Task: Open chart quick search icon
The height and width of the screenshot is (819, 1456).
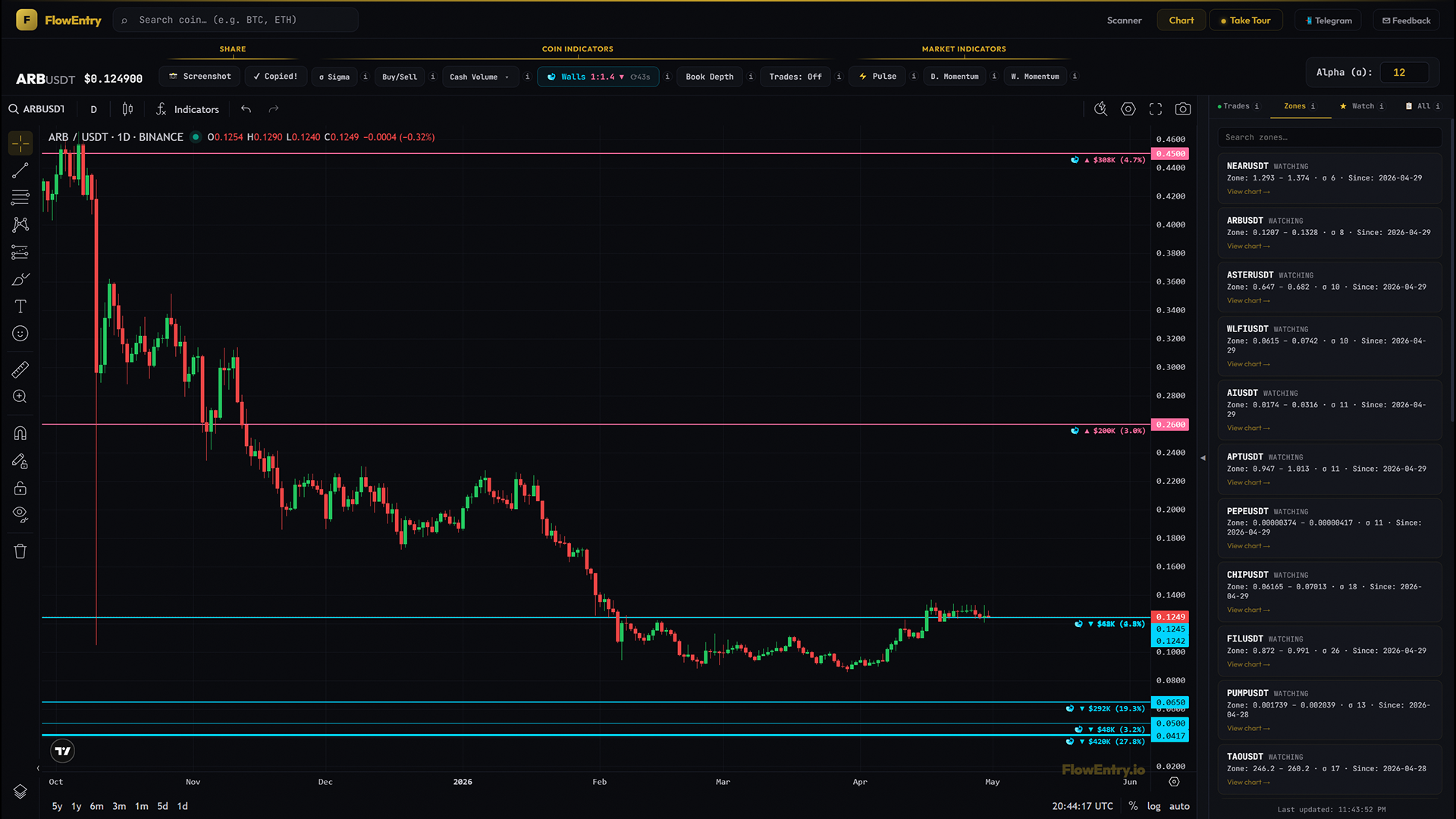Action: 1101,109
